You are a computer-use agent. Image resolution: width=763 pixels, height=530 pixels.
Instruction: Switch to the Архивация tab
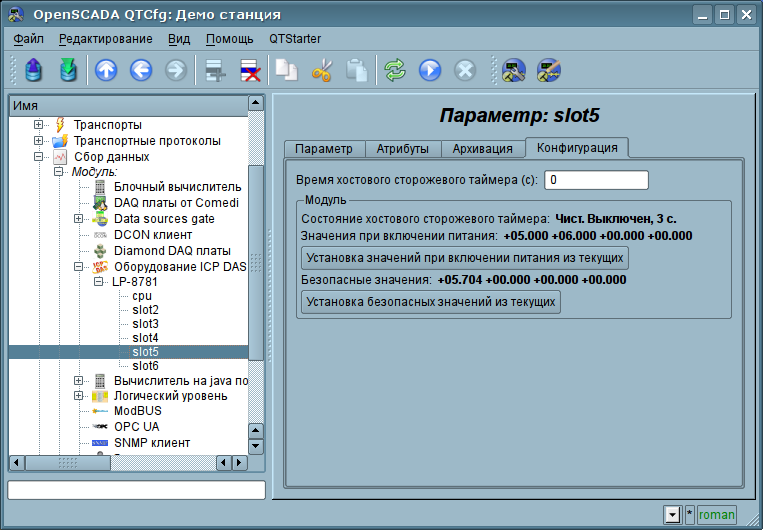pos(482,149)
